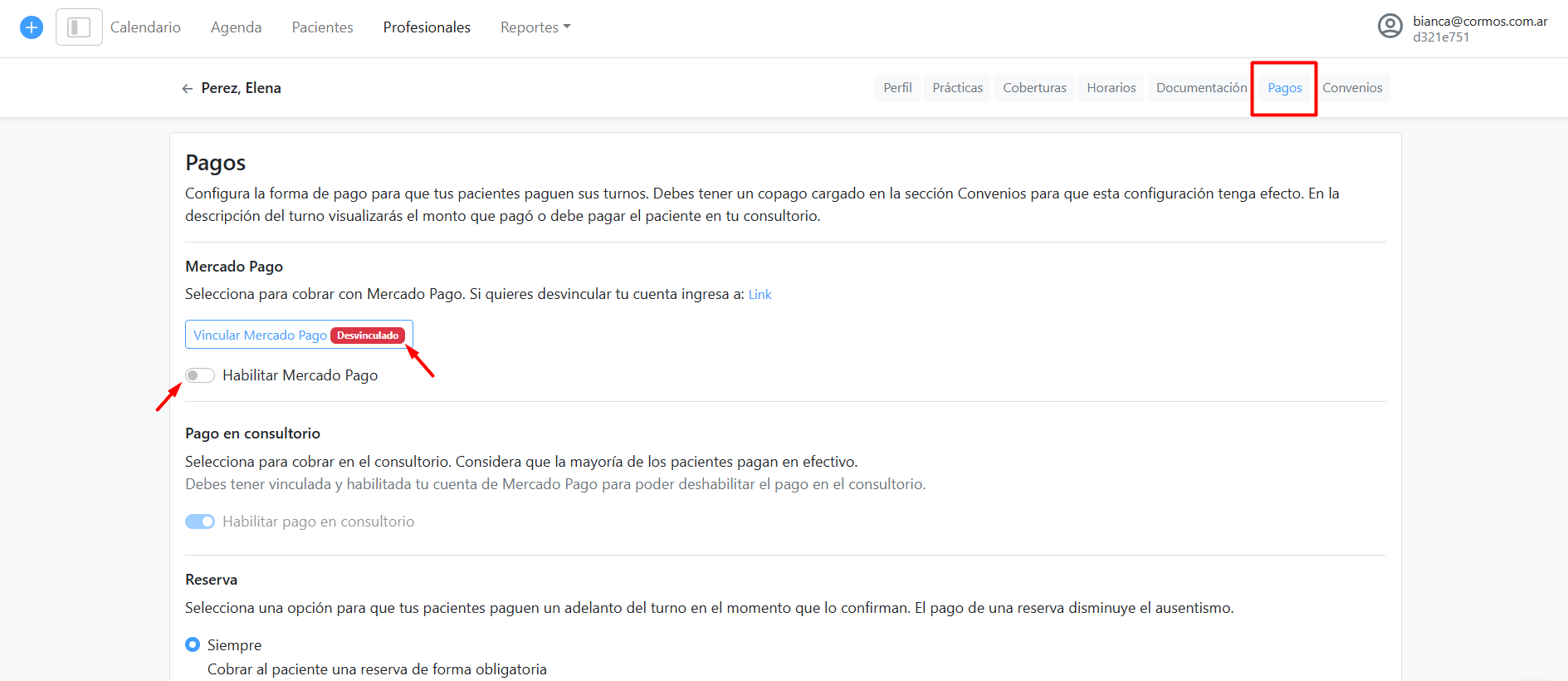Enable the Habilitar Mercado Pago switch

200,375
